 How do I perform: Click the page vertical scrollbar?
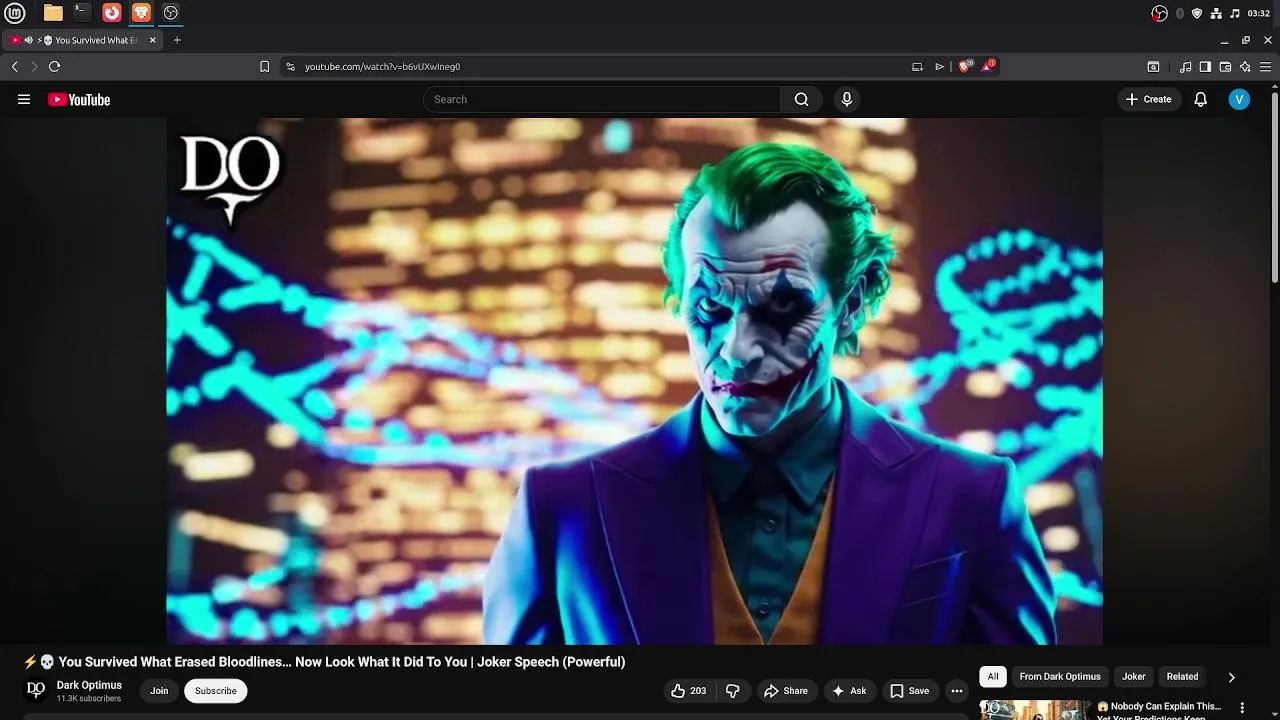coord(1275,188)
